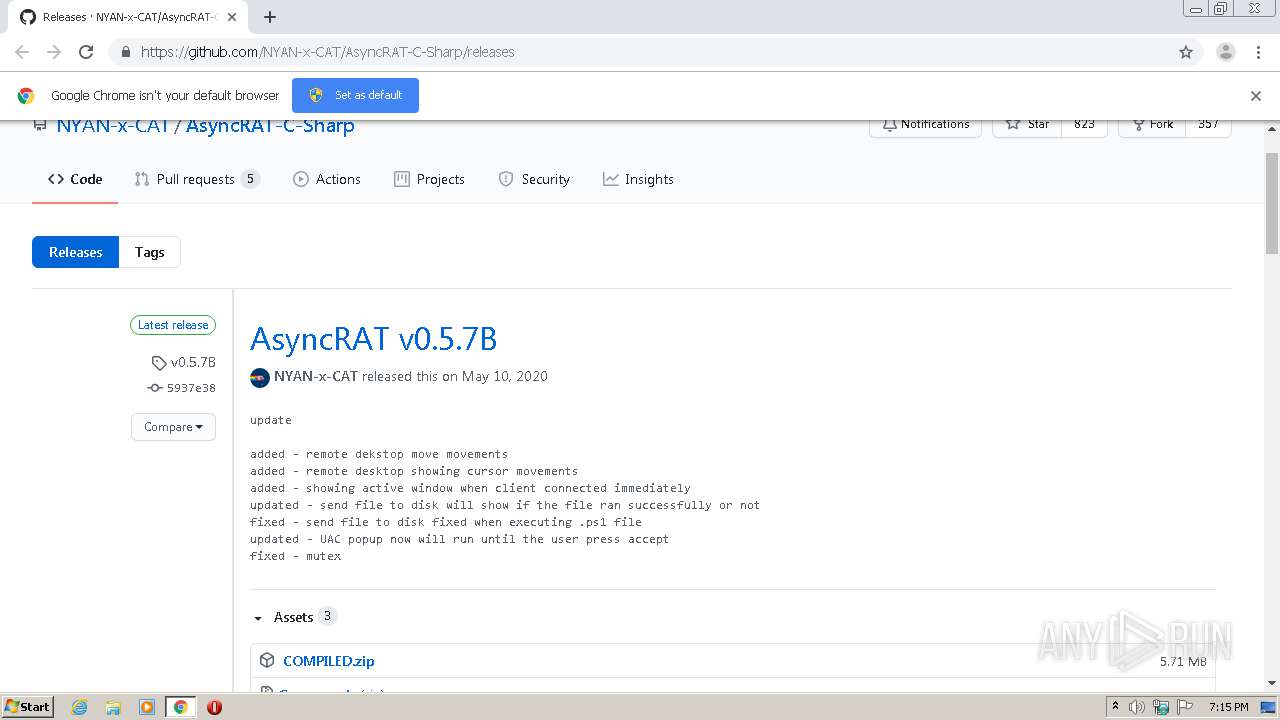The image size is (1280, 720).
Task: Open the Action Center flag icon
Action: tap(1185, 707)
